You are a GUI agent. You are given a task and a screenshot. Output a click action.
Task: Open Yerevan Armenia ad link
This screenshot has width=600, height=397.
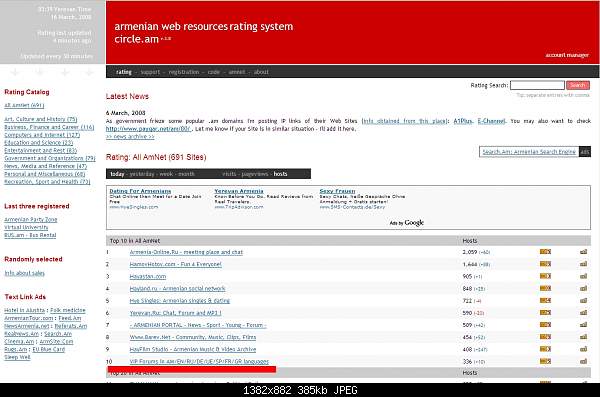click(239, 191)
